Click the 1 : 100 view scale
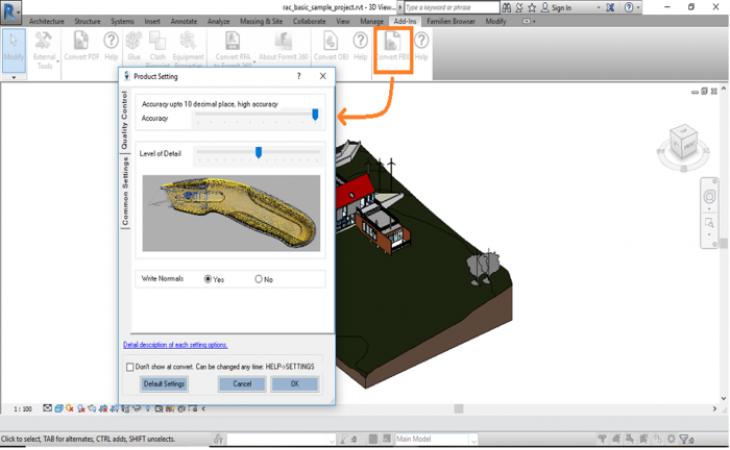The width and height of the screenshot is (730, 450). [22, 409]
